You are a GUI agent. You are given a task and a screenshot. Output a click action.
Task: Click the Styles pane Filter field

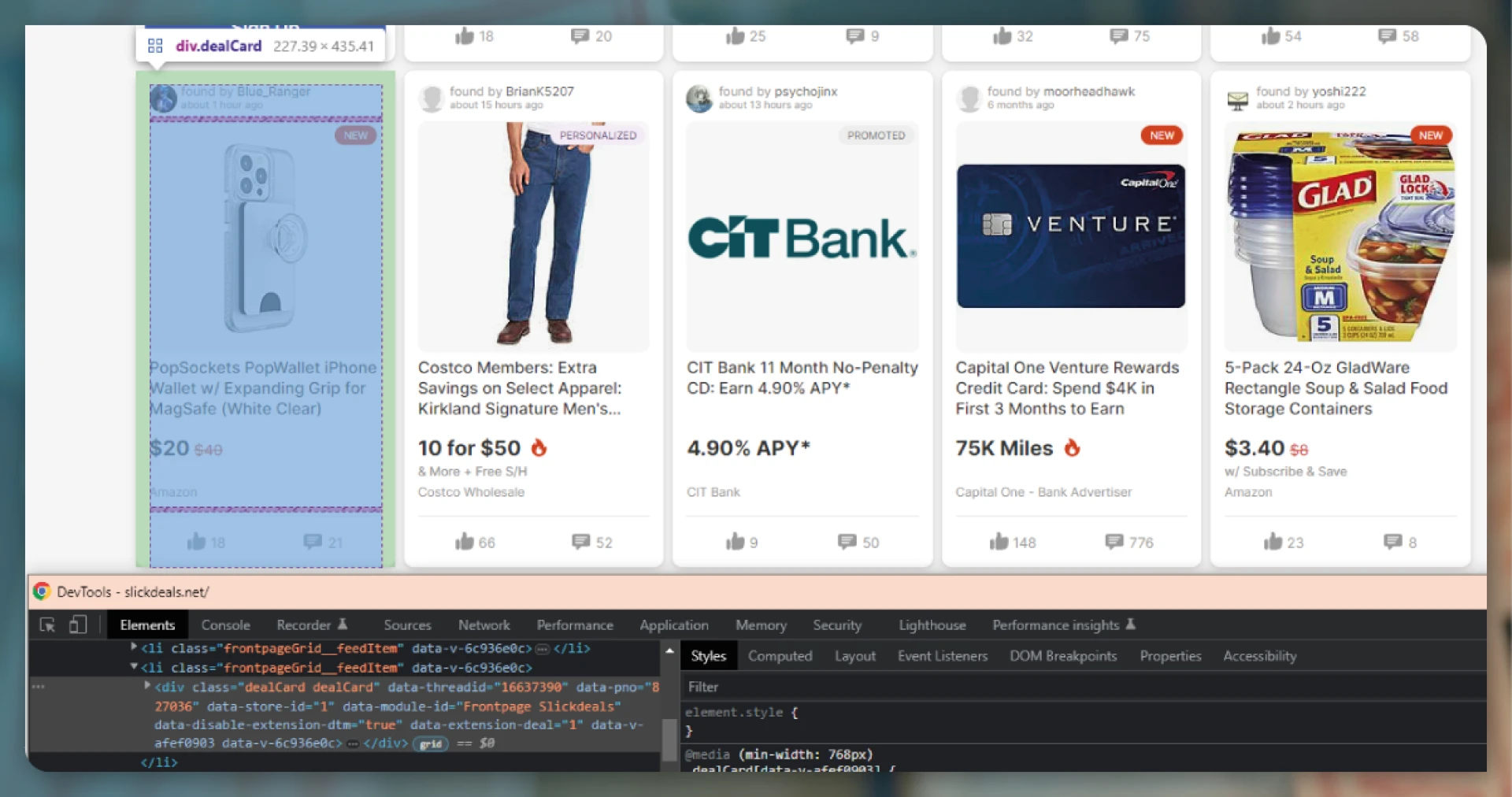coord(1084,687)
